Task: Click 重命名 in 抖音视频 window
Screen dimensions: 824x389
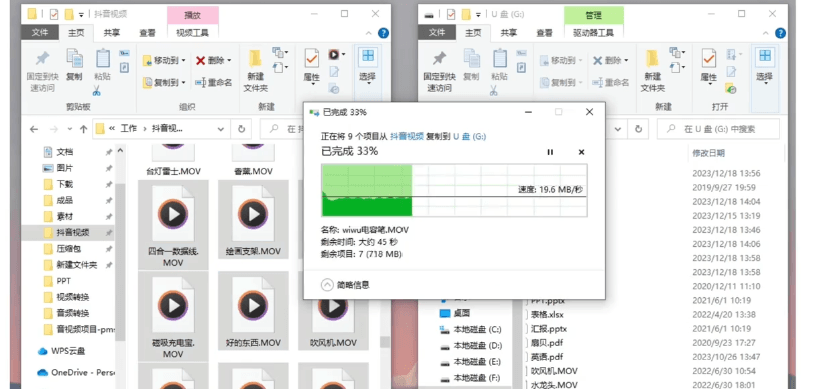Action: pyautogui.click(x=213, y=83)
